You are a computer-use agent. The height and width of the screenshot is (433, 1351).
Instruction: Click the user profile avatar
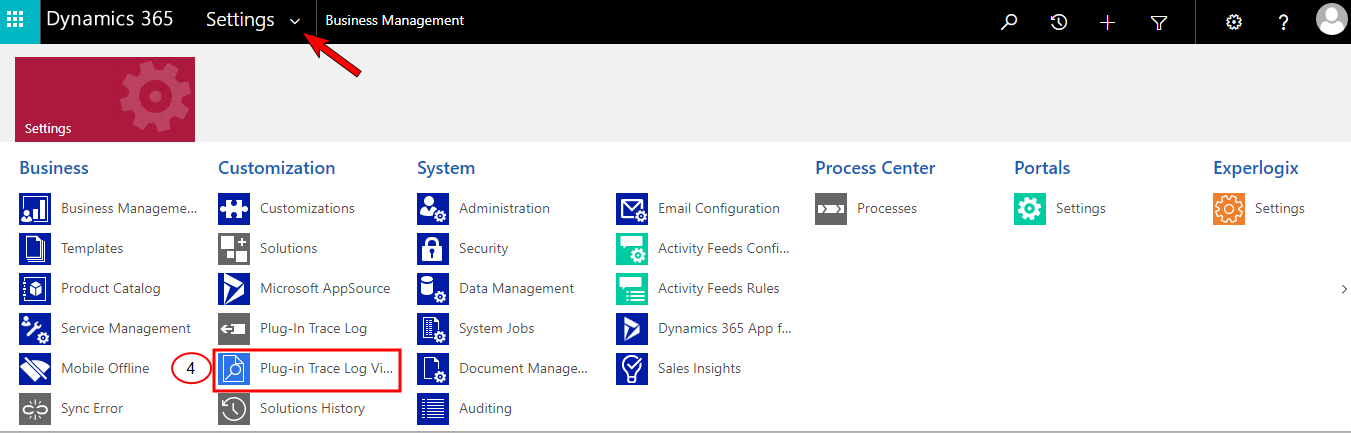click(x=1332, y=19)
